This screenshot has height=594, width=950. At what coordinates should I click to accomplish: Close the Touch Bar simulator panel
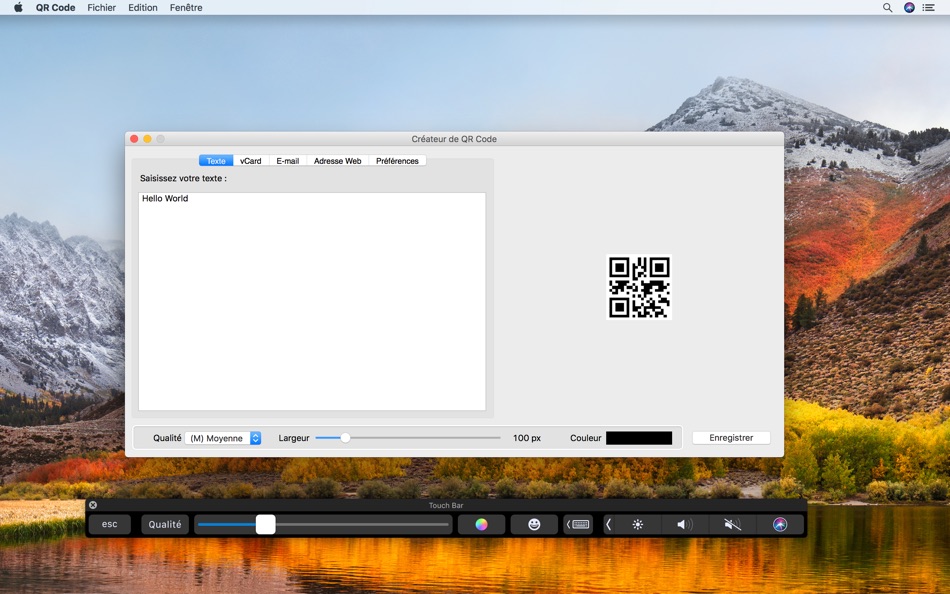[93, 505]
